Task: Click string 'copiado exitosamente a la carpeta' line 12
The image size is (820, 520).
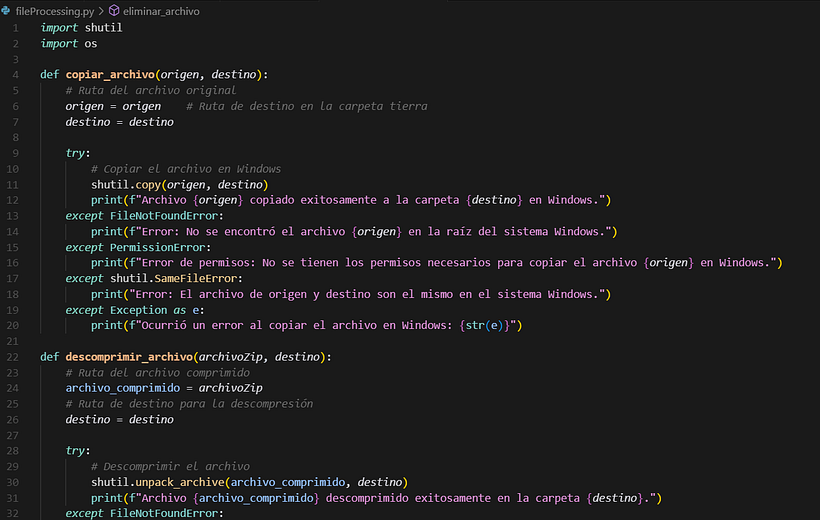Action: pyautogui.click(x=355, y=200)
